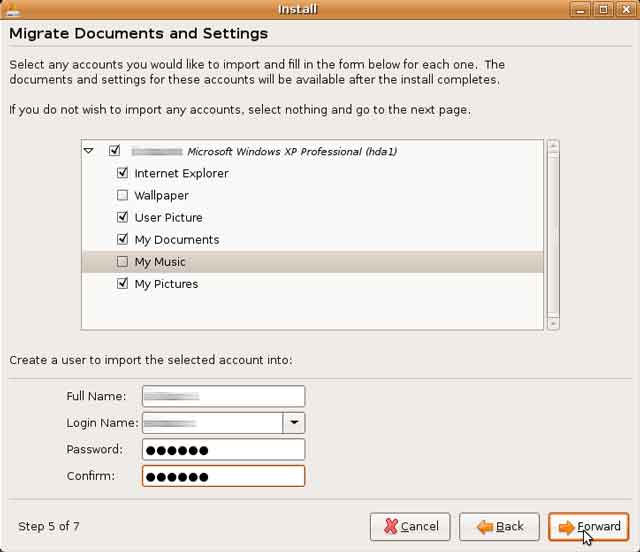640x552 pixels.
Task: Collapse the Windows XP account tree
Action: click(x=89, y=151)
